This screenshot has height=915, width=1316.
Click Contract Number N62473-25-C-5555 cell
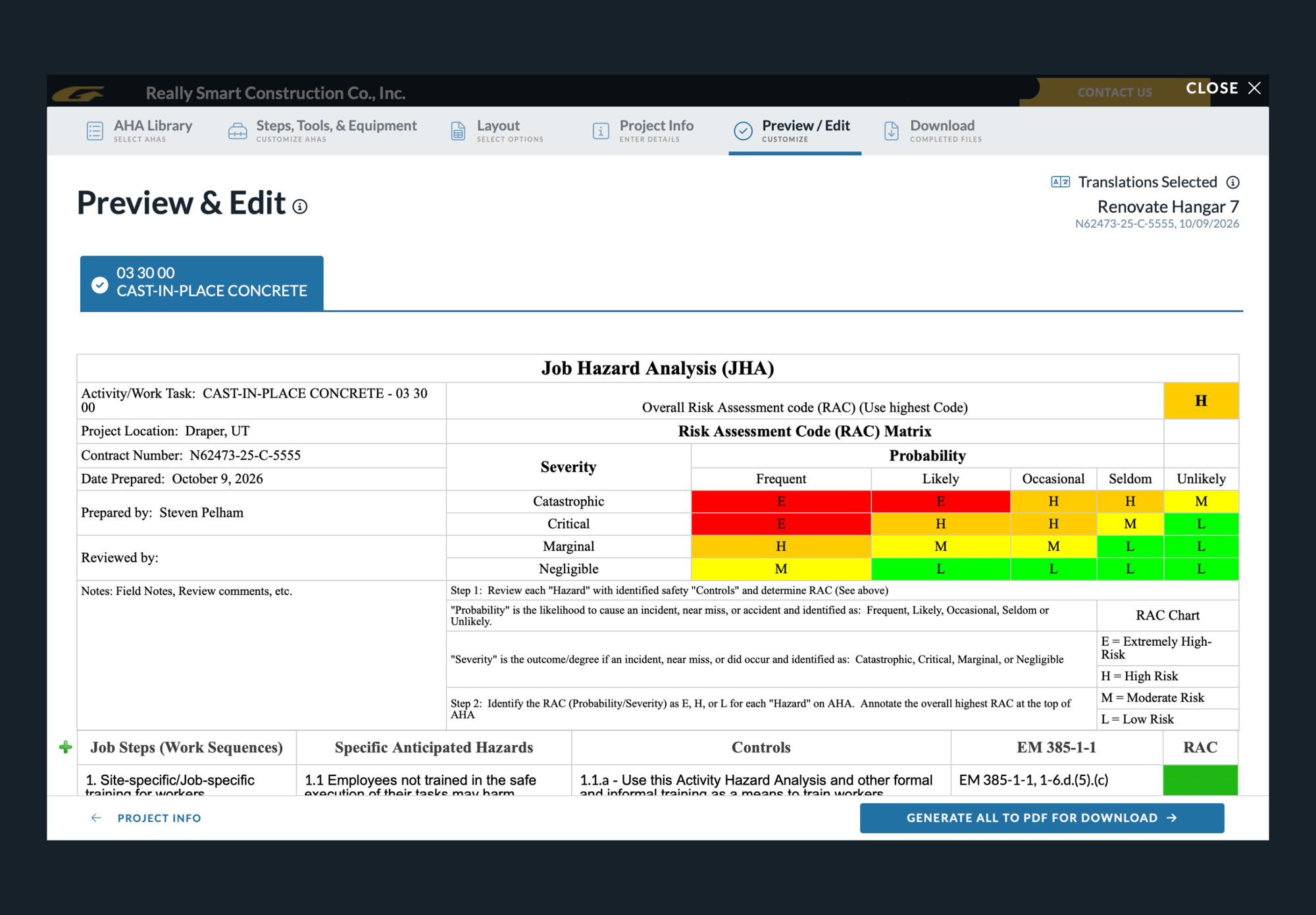pos(262,456)
